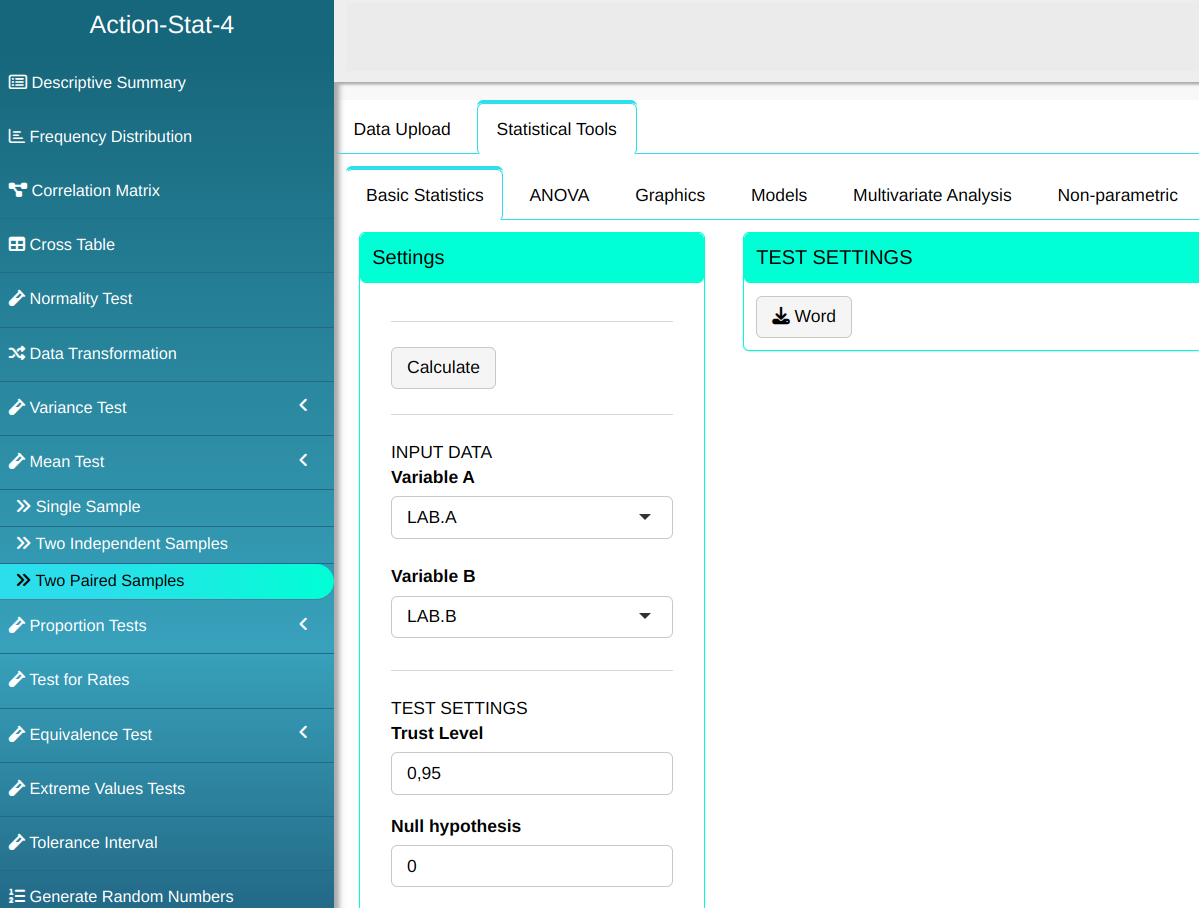Click the Frequency Distribution chart icon
This screenshot has height=908, width=1199.
(x=17, y=137)
